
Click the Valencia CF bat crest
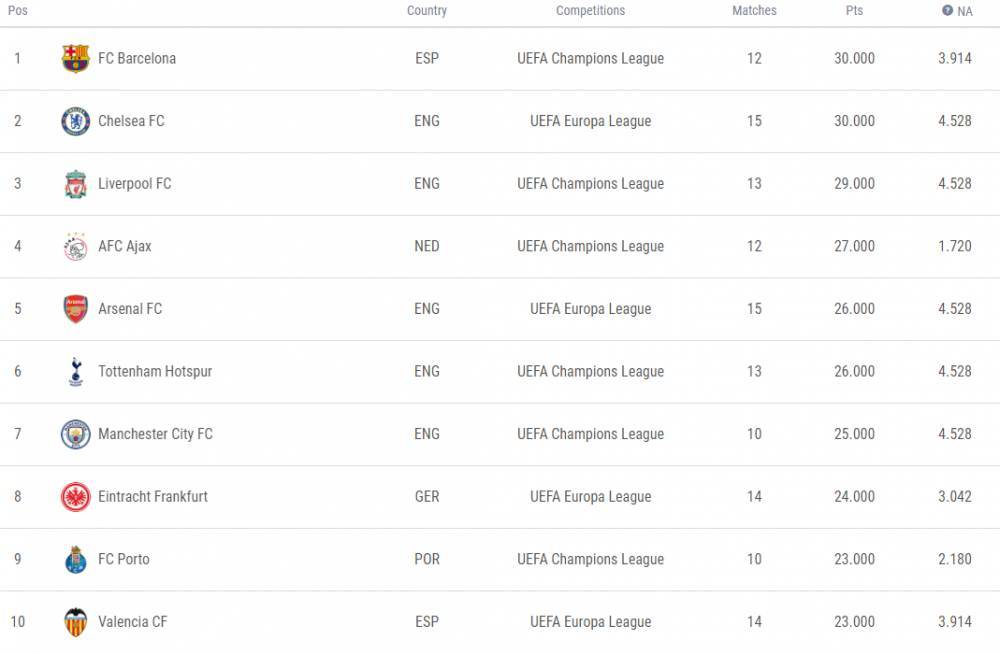[75, 622]
